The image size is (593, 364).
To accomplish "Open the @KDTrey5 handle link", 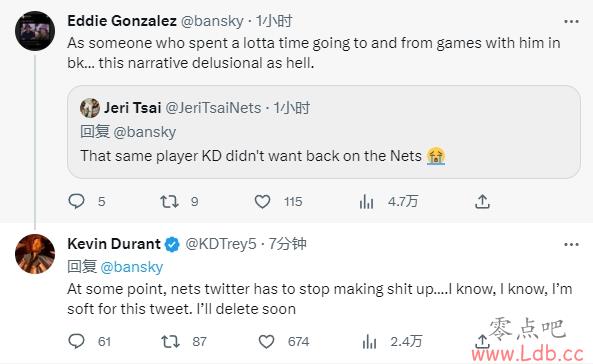I will coord(221,244).
